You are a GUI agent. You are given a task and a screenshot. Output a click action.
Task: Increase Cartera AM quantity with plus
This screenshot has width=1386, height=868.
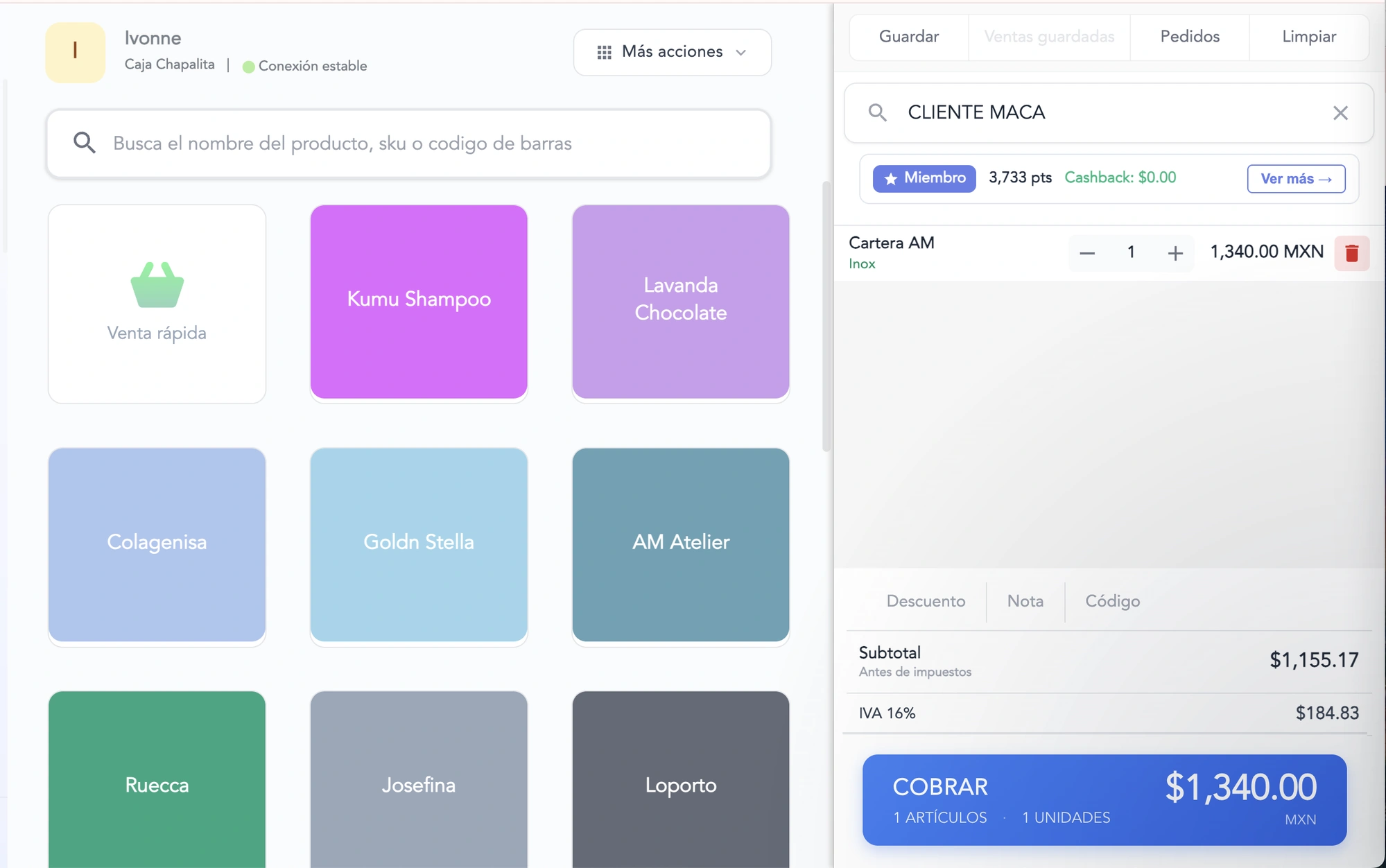pyautogui.click(x=1175, y=253)
